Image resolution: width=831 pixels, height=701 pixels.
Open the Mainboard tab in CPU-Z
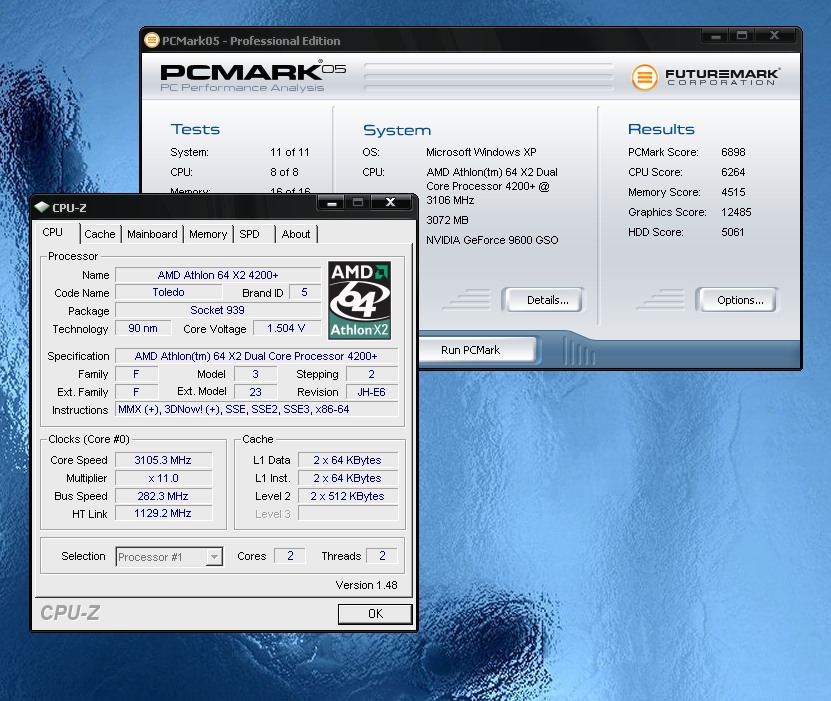pyautogui.click(x=152, y=234)
